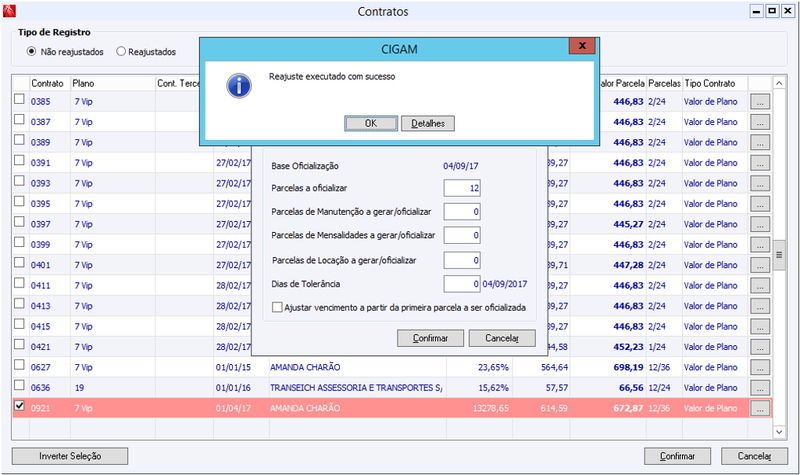Open ellipsis button for contract 0401 row

[x=760, y=265]
